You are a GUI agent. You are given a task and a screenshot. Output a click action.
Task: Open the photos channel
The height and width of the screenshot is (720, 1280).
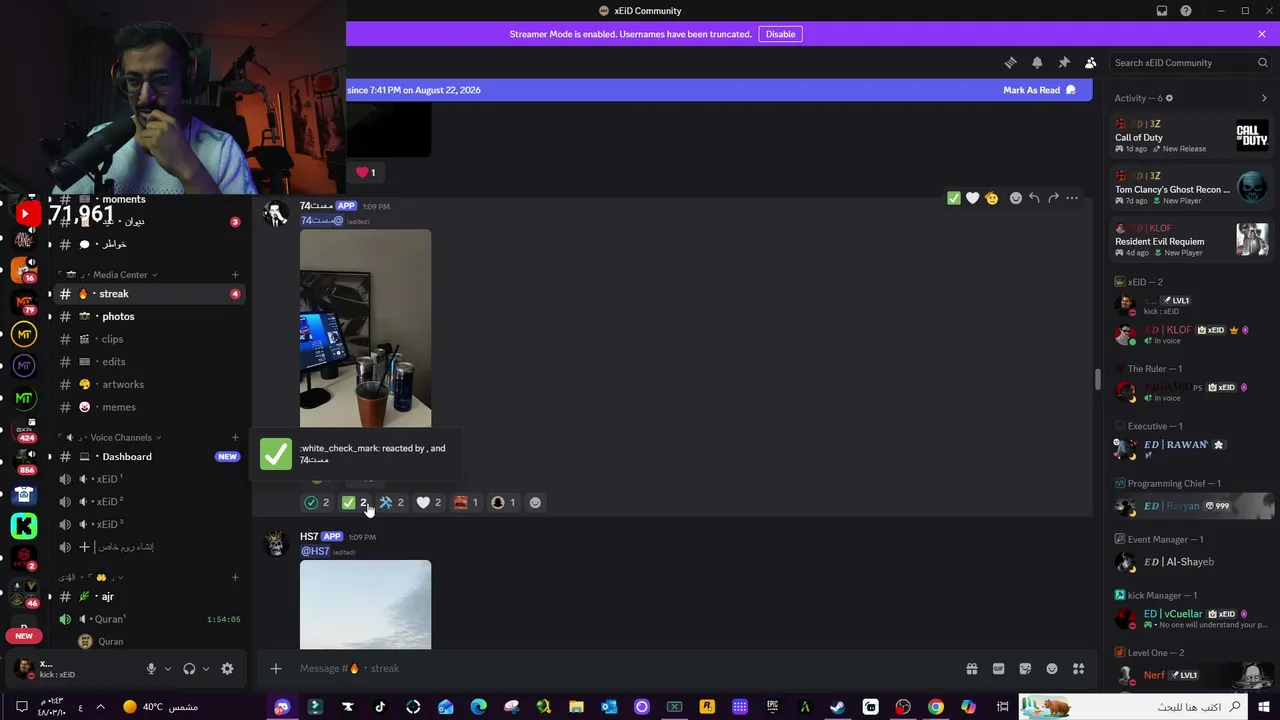[150, 316]
